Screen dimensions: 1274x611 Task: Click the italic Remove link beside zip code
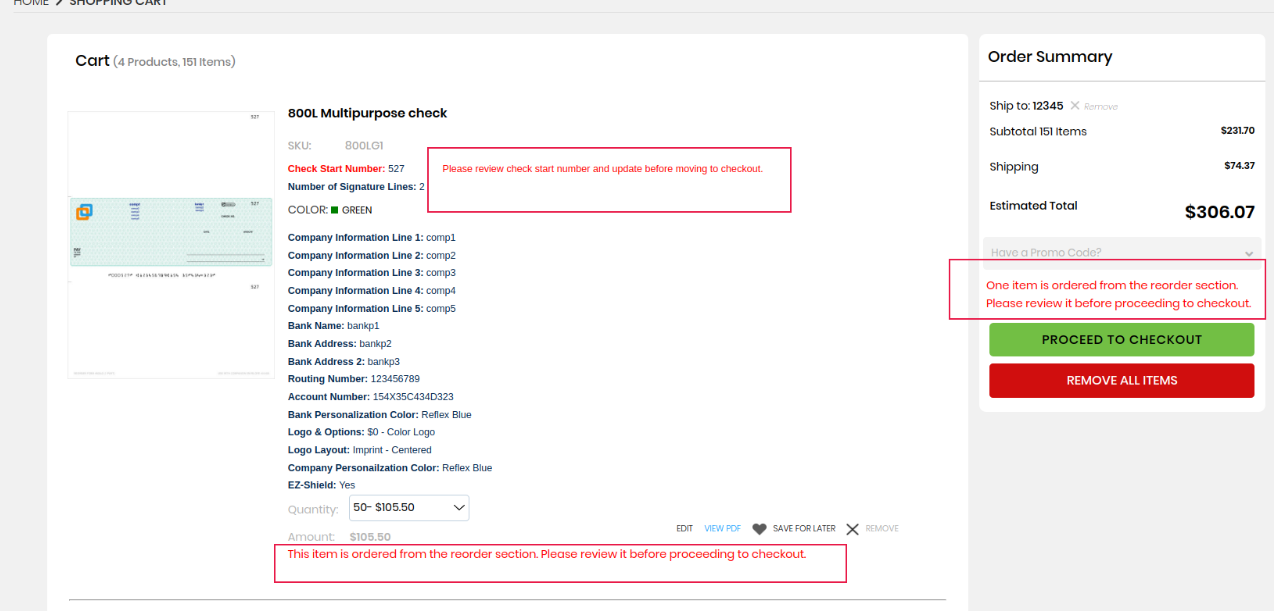(1101, 107)
